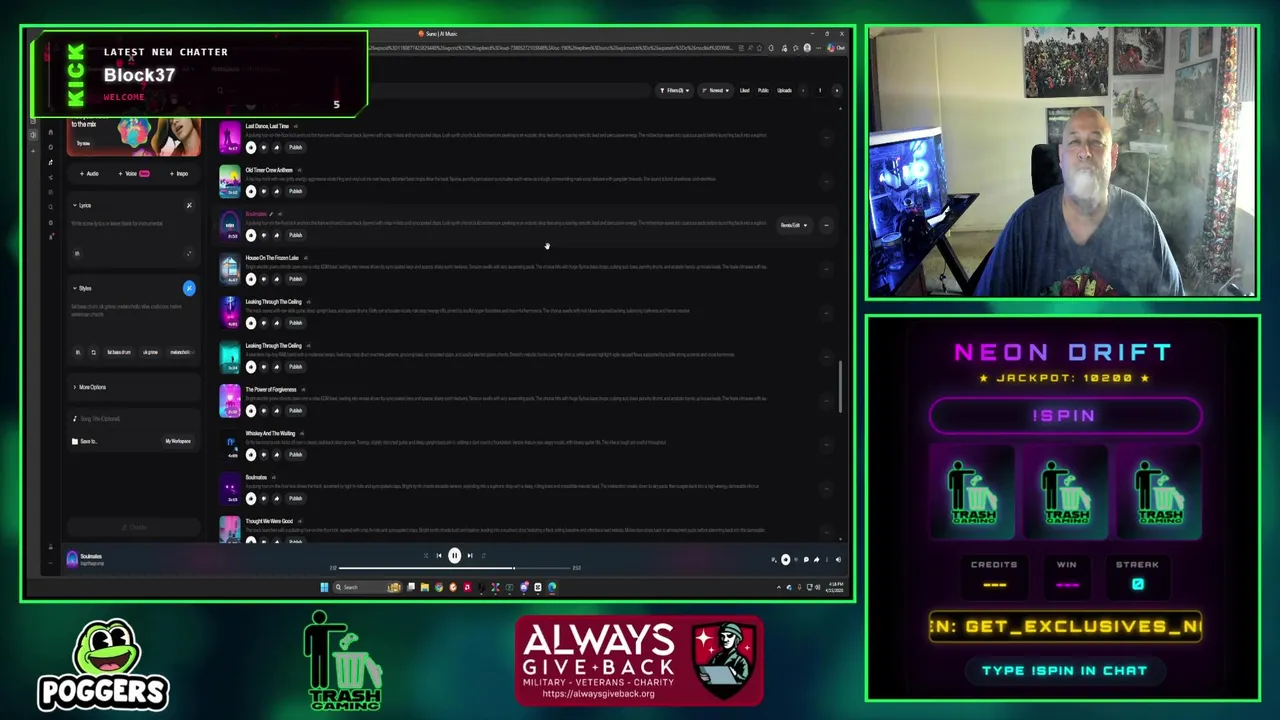
Task: Open more options for The Power of Forgiveness
Action: pos(826,401)
